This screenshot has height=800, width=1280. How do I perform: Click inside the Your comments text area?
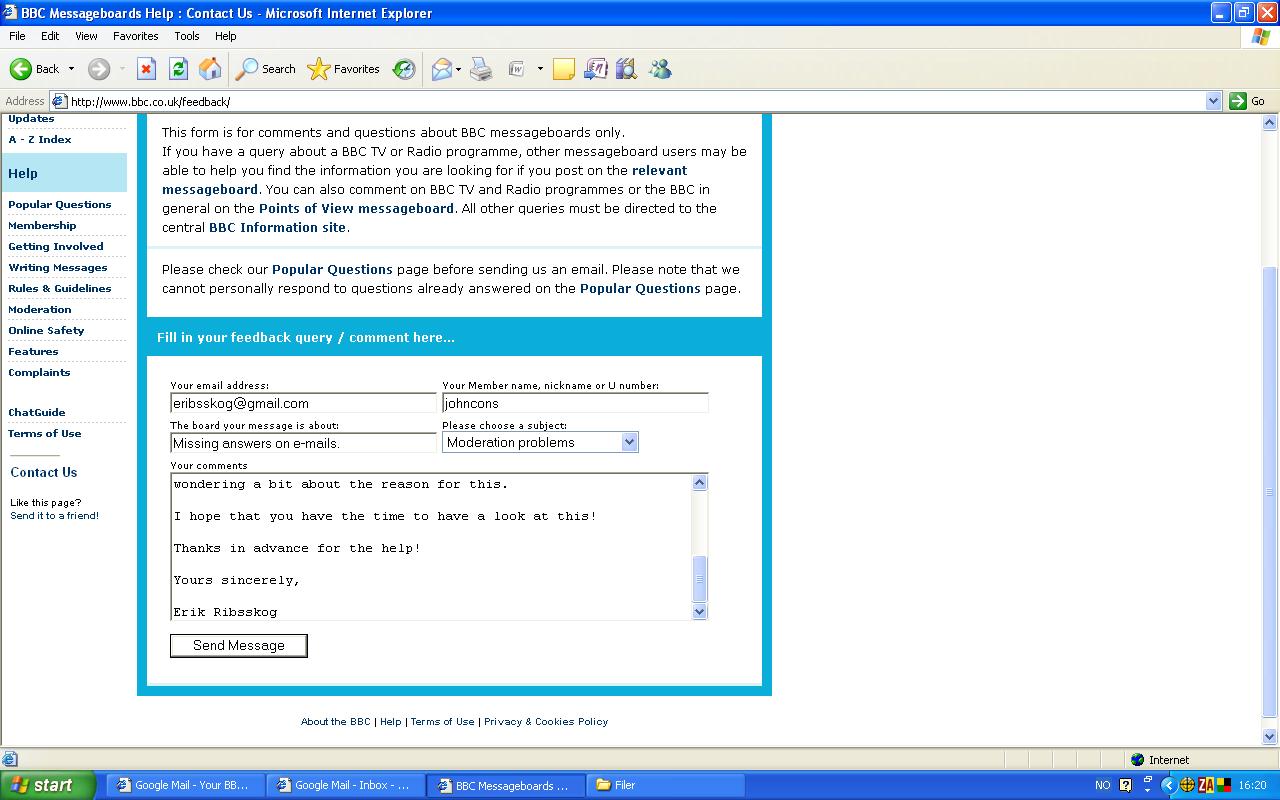click(x=432, y=547)
